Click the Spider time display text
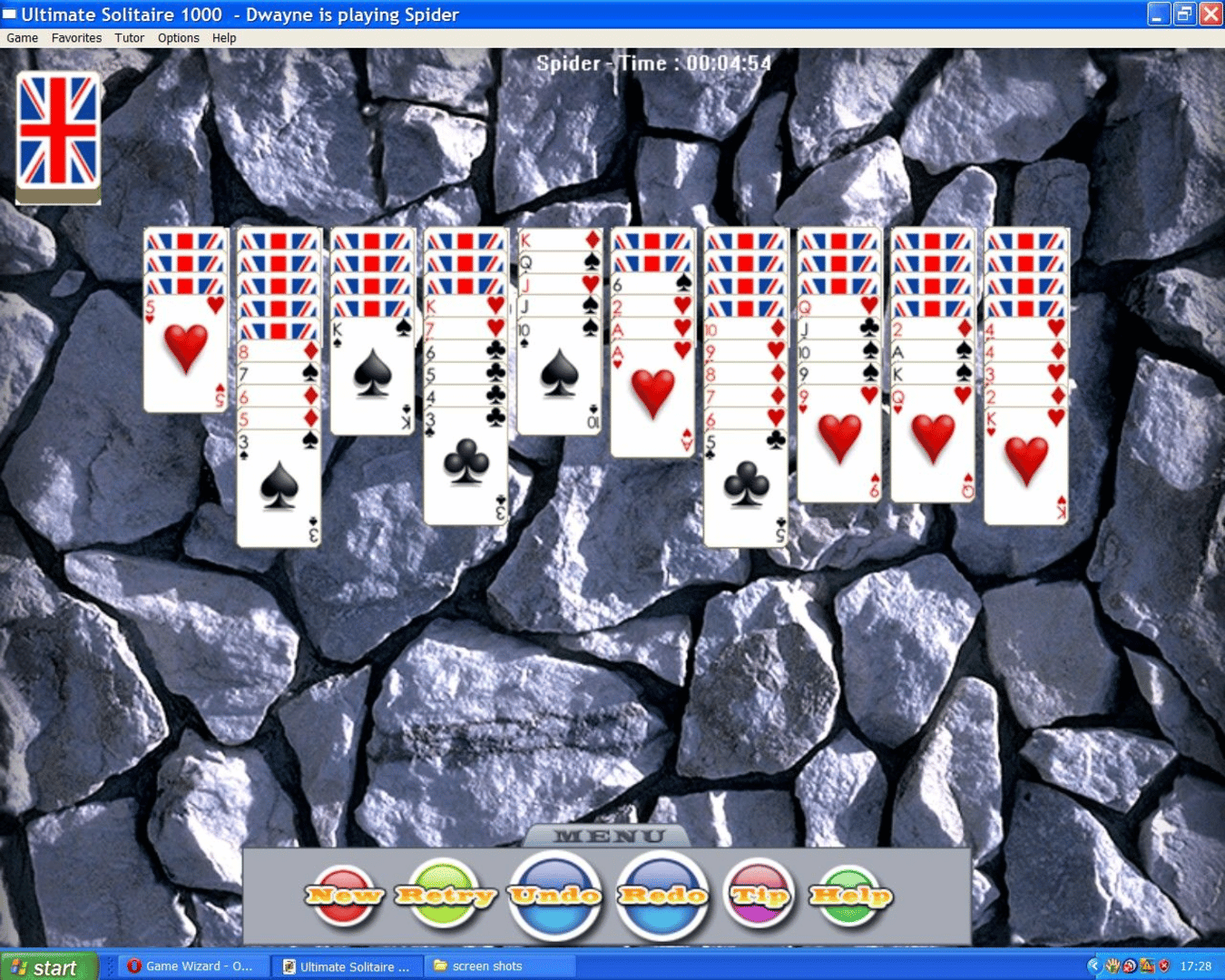The width and height of the screenshot is (1225, 980). pyautogui.click(x=653, y=64)
